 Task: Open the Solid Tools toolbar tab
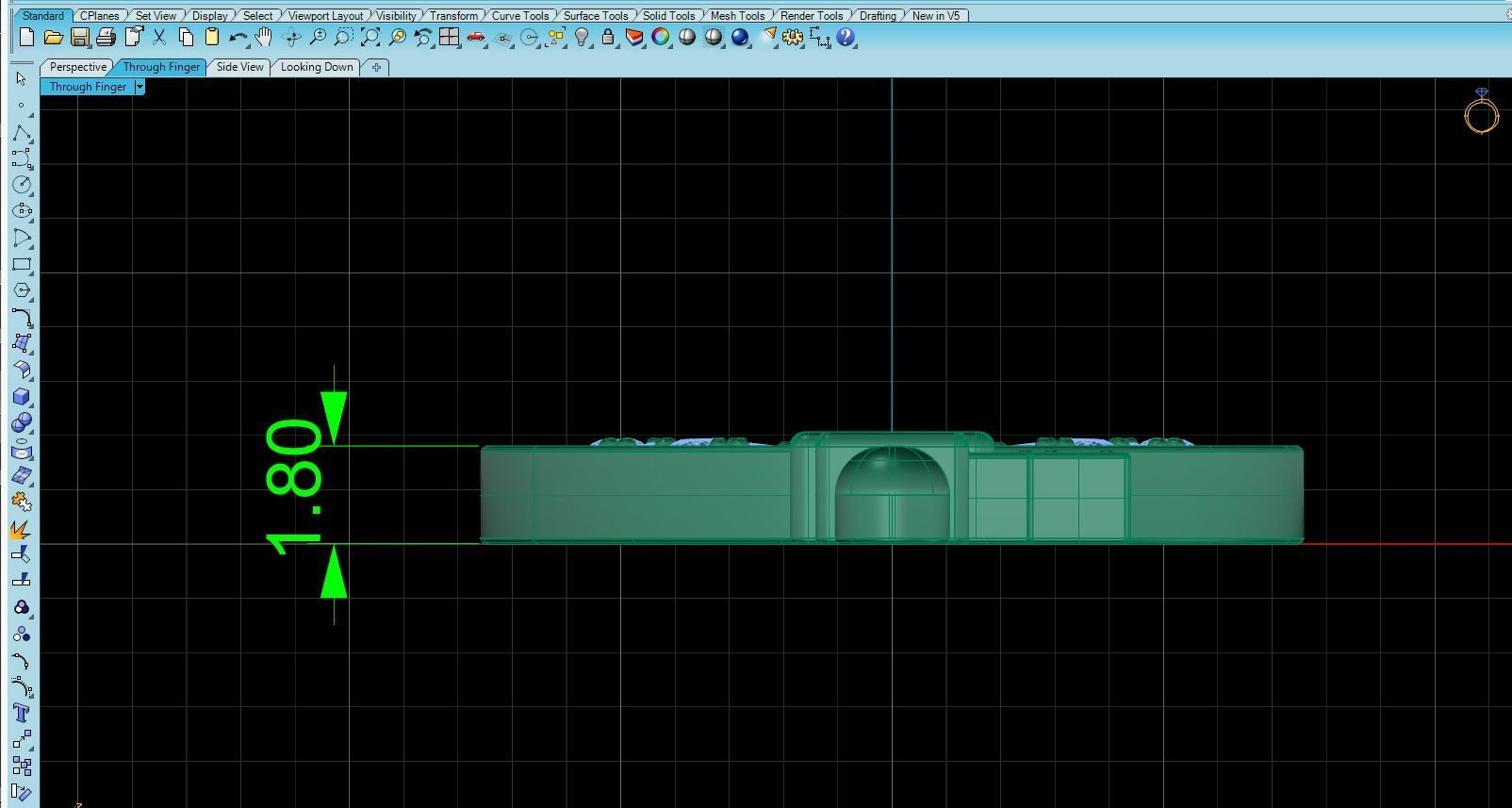coord(668,15)
